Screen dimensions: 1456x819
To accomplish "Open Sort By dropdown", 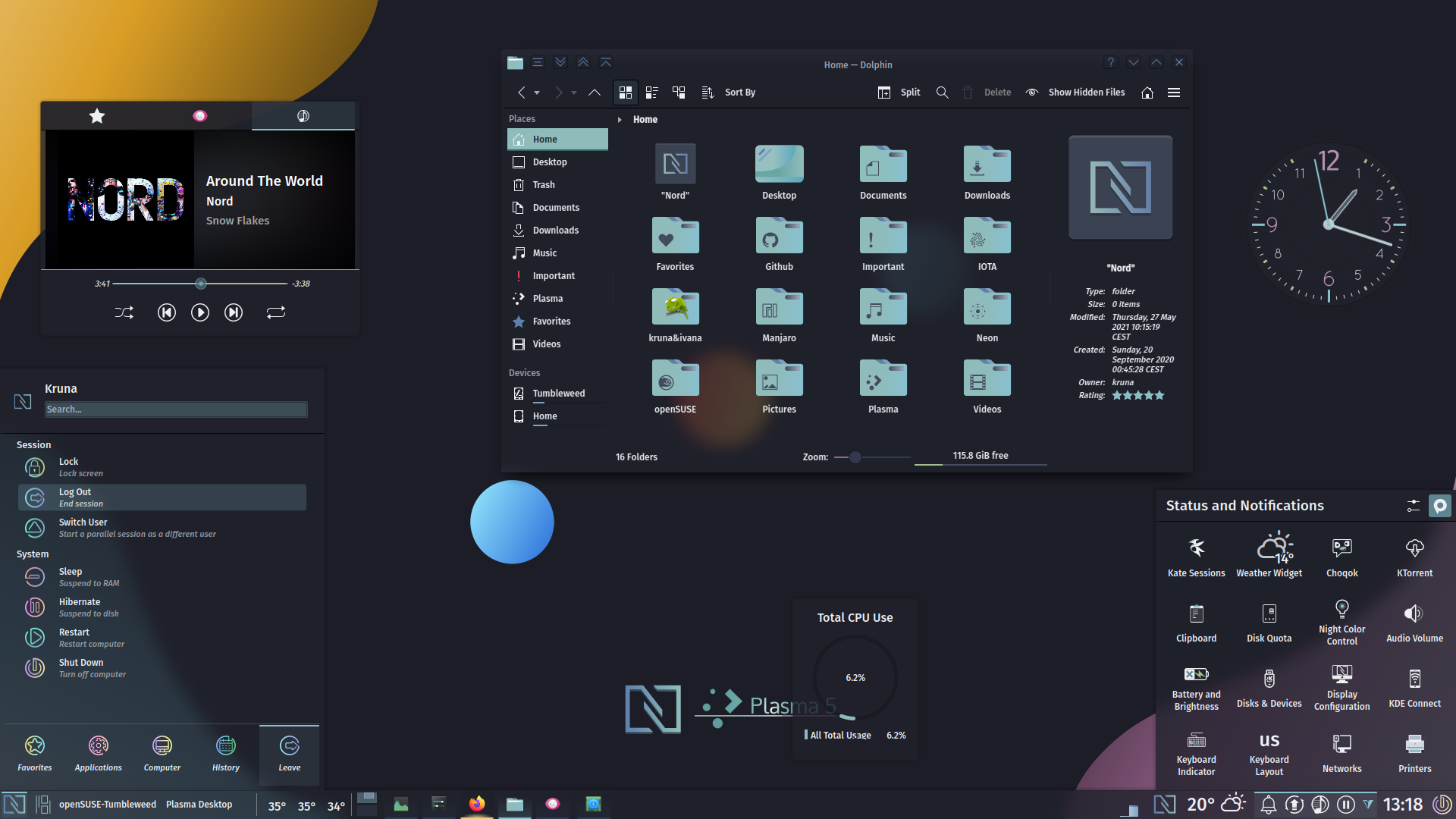I will [x=728, y=93].
